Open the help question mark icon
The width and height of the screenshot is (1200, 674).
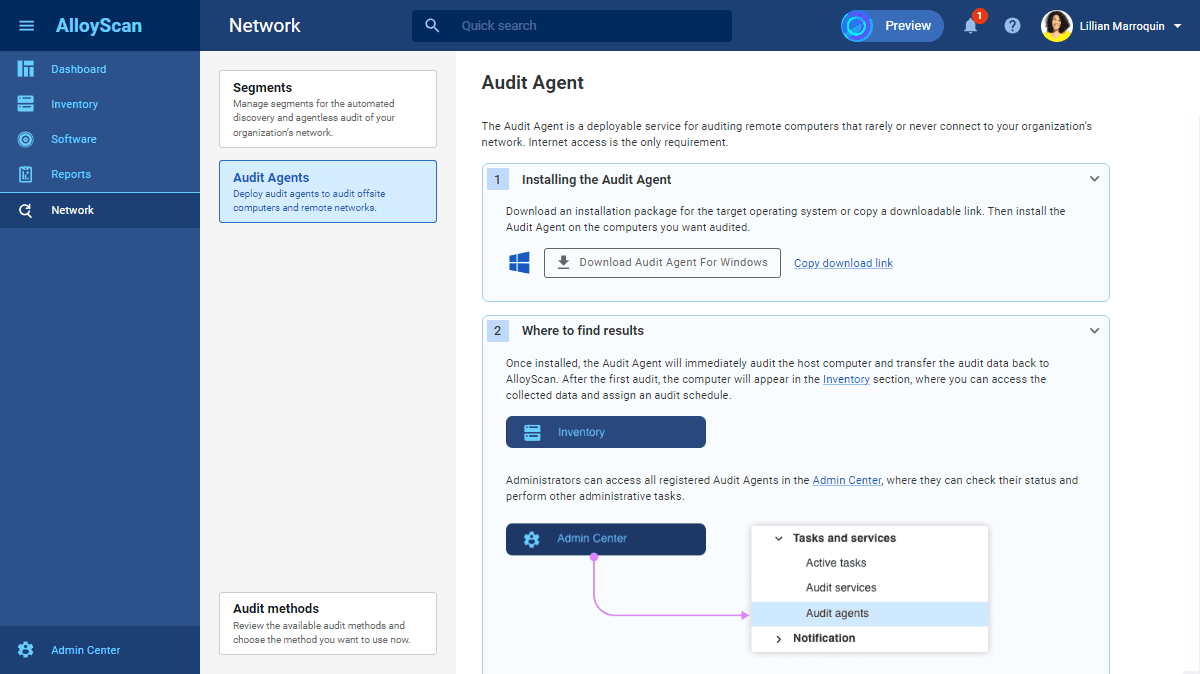tap(1012, 26)
